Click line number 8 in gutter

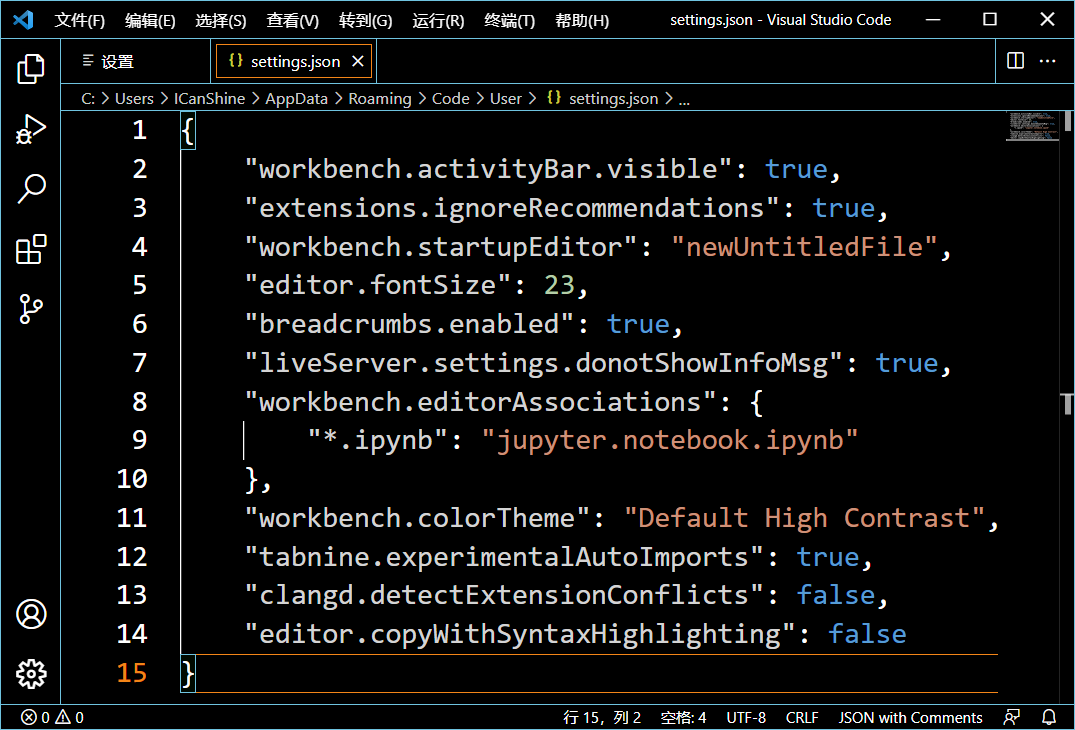(139, 402)
